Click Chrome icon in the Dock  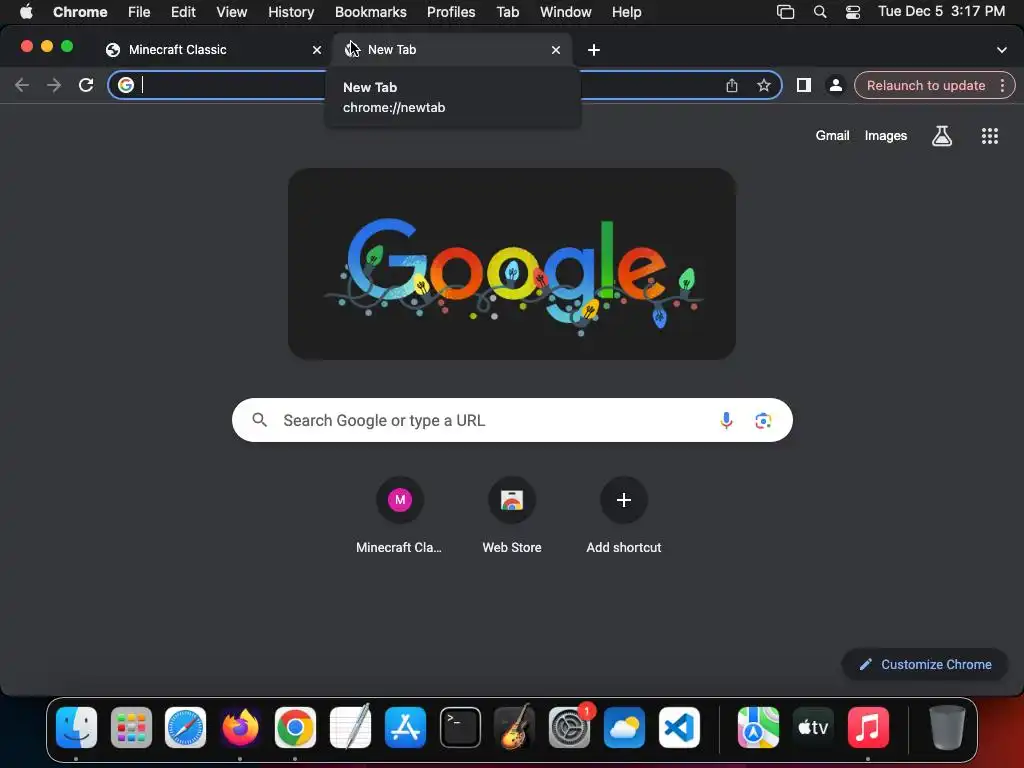pos(295,727)
